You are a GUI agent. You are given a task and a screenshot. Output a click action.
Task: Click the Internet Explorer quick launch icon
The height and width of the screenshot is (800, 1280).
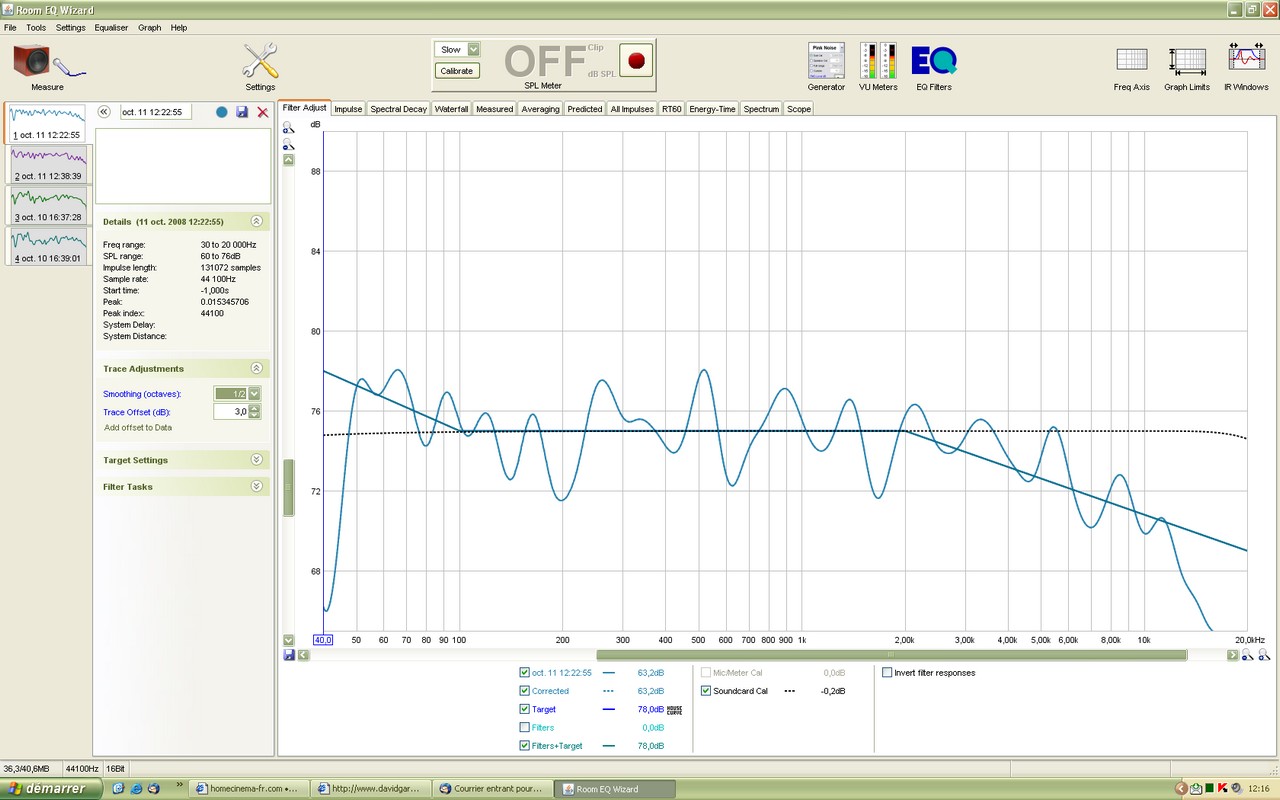coord(135,789)
